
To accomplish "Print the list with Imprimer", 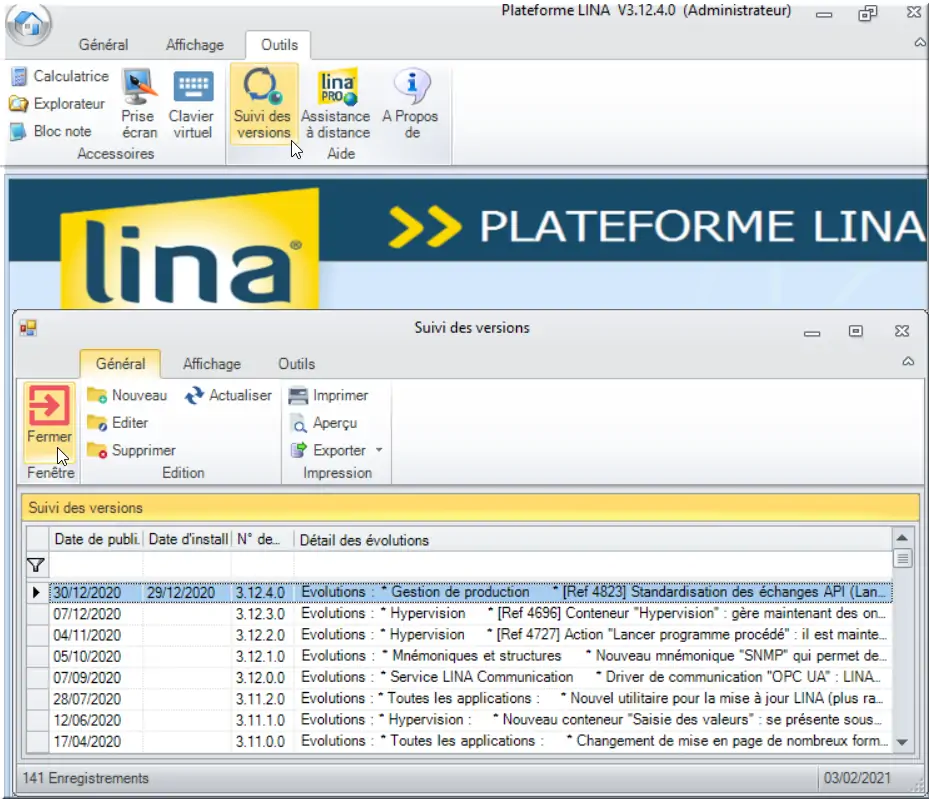I will [x=328, y=395].
